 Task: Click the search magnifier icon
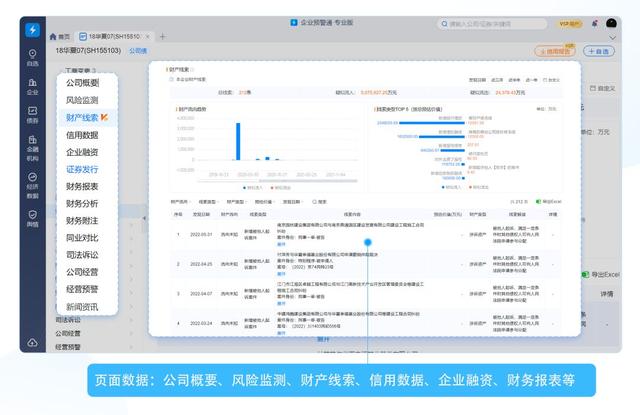444,24
